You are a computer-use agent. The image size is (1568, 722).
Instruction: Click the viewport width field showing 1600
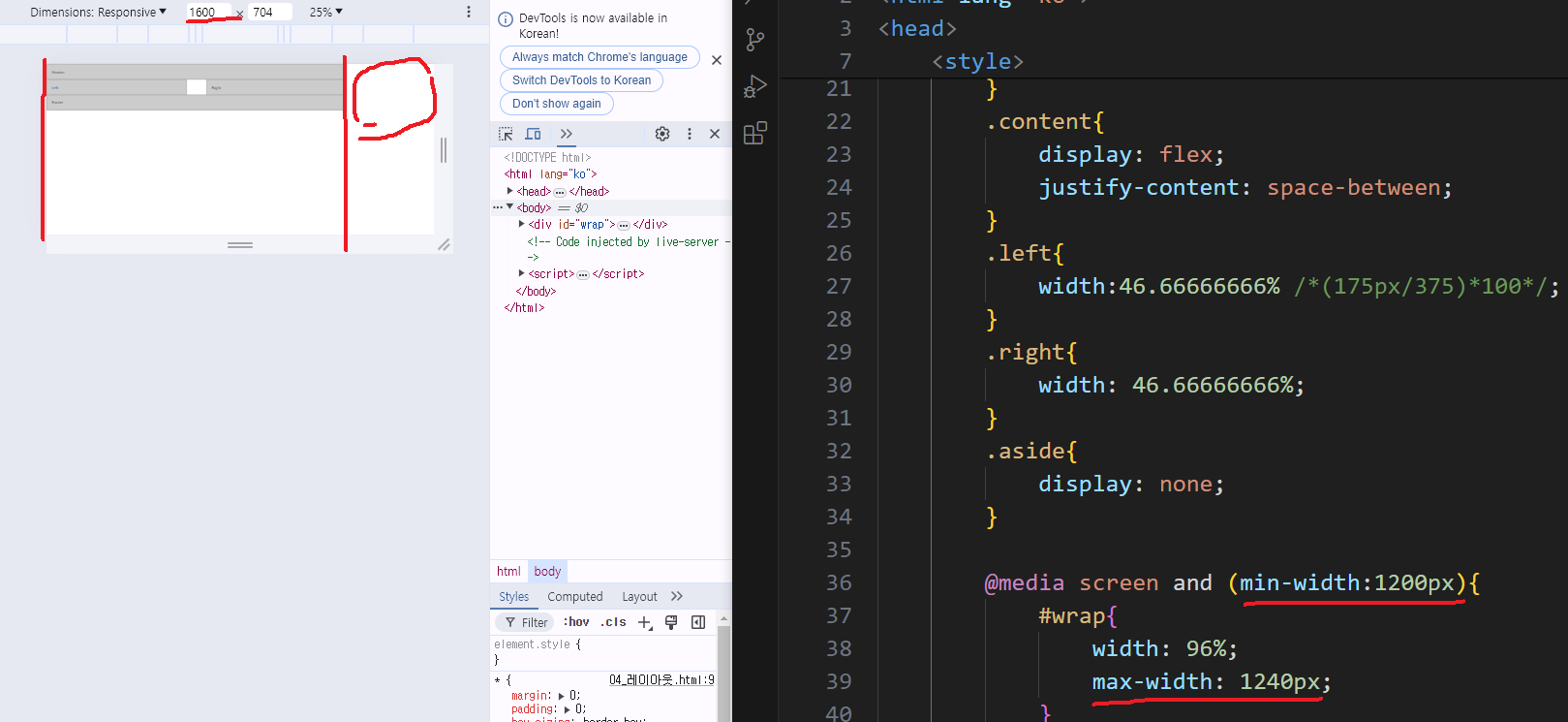coord(208,12)
